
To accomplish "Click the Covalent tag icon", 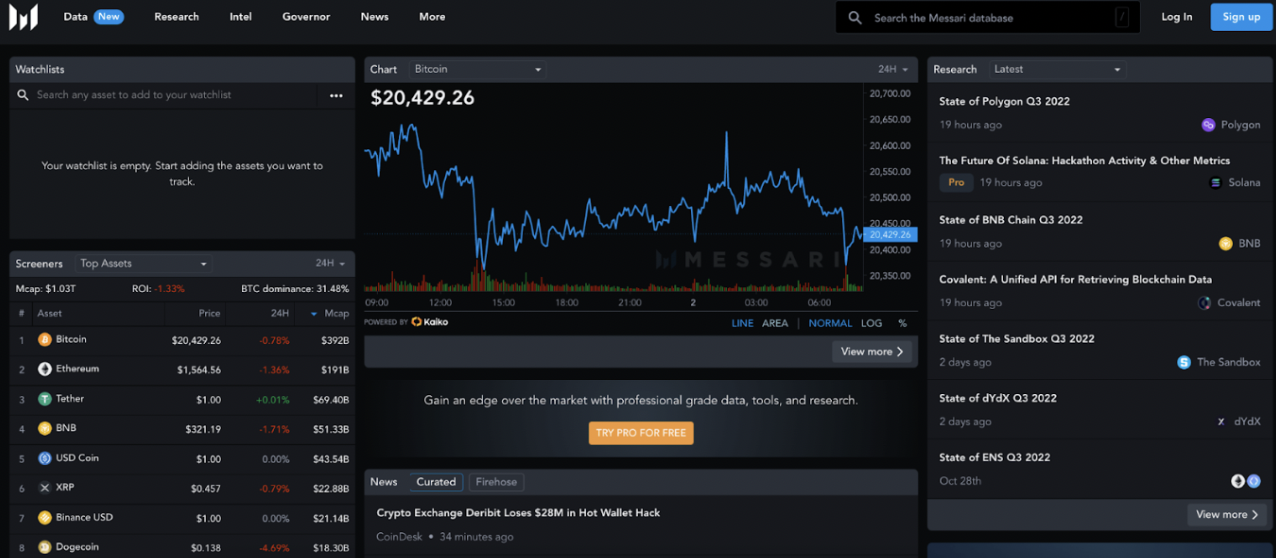I will [x=1204, y=302].
